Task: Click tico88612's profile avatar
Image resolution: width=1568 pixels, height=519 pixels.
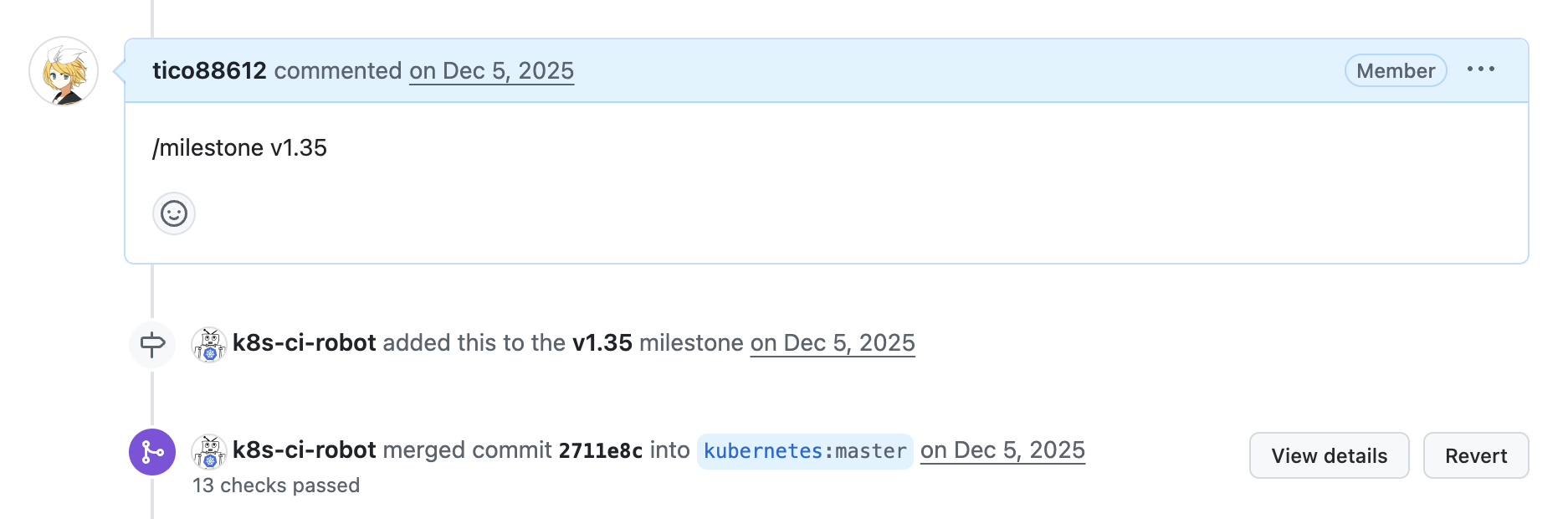Action: point(64,71)
